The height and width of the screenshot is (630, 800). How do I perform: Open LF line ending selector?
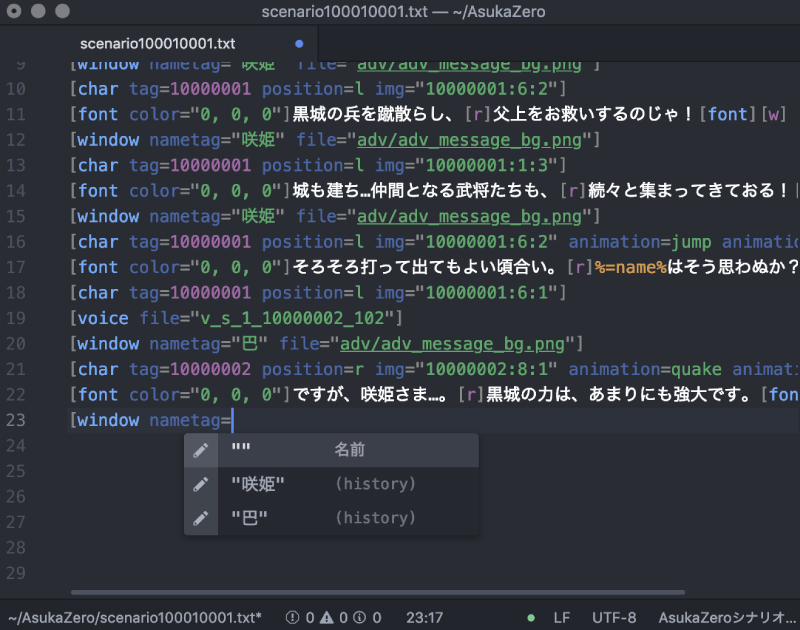click(x=562, y=618)
